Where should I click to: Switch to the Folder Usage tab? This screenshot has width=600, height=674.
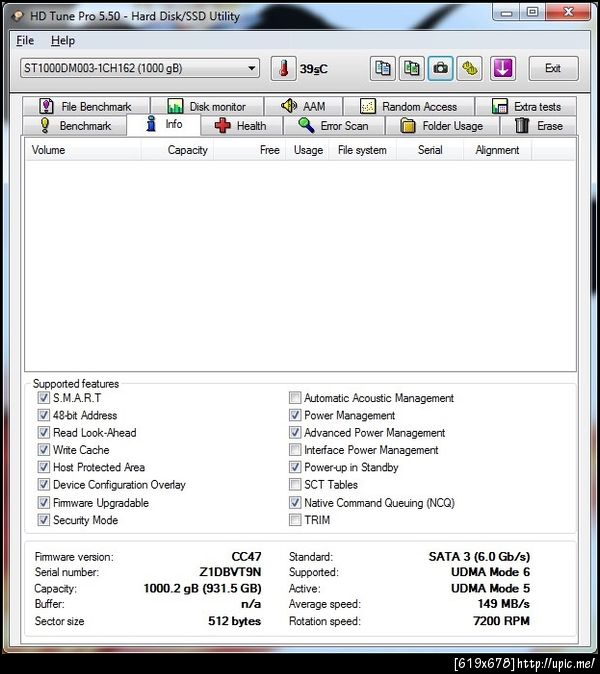click(442, 126)
